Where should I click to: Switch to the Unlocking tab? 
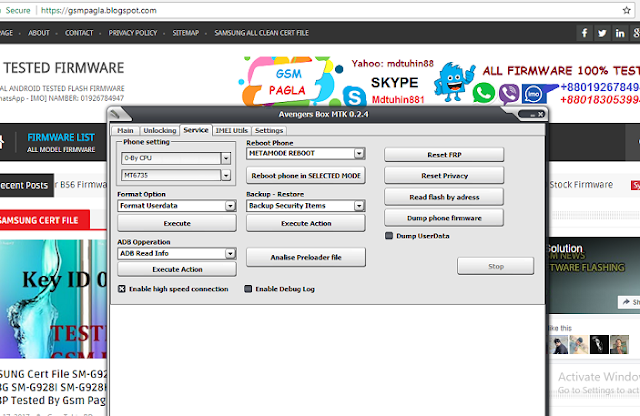pyautogui.click(x=160, y=131)
